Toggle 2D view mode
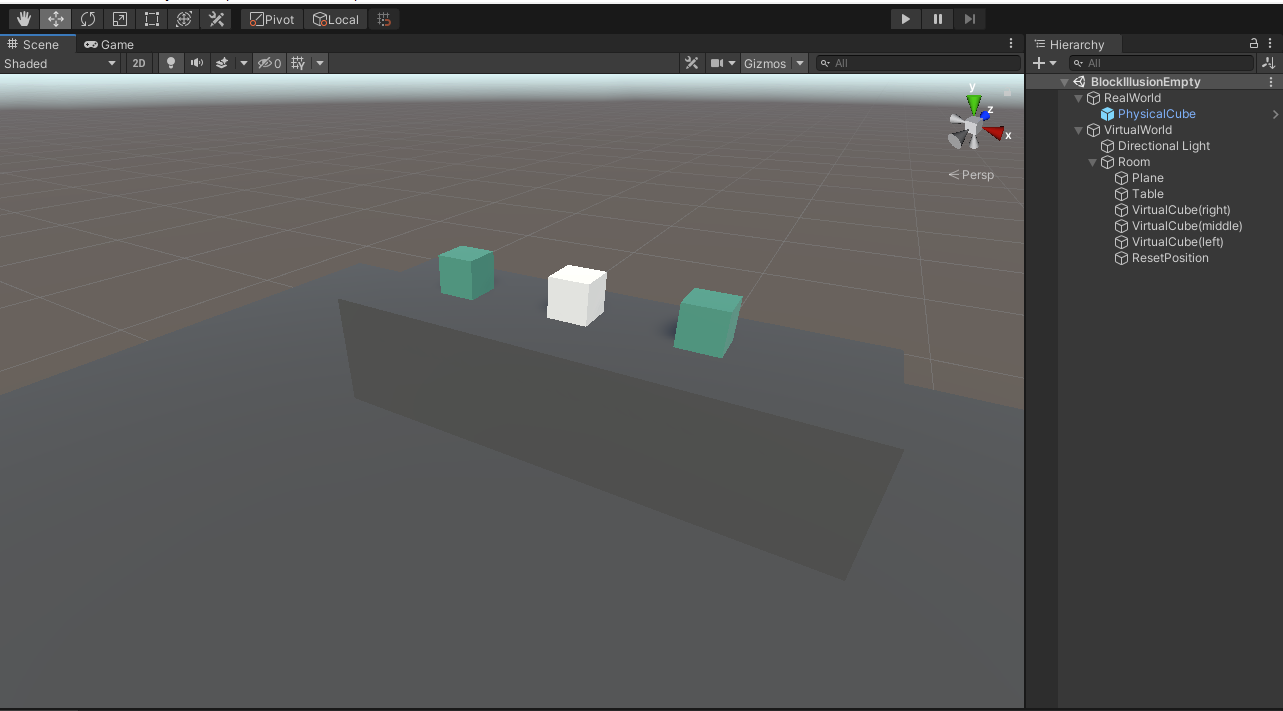Screen dimensions: 1283x711 139,63
